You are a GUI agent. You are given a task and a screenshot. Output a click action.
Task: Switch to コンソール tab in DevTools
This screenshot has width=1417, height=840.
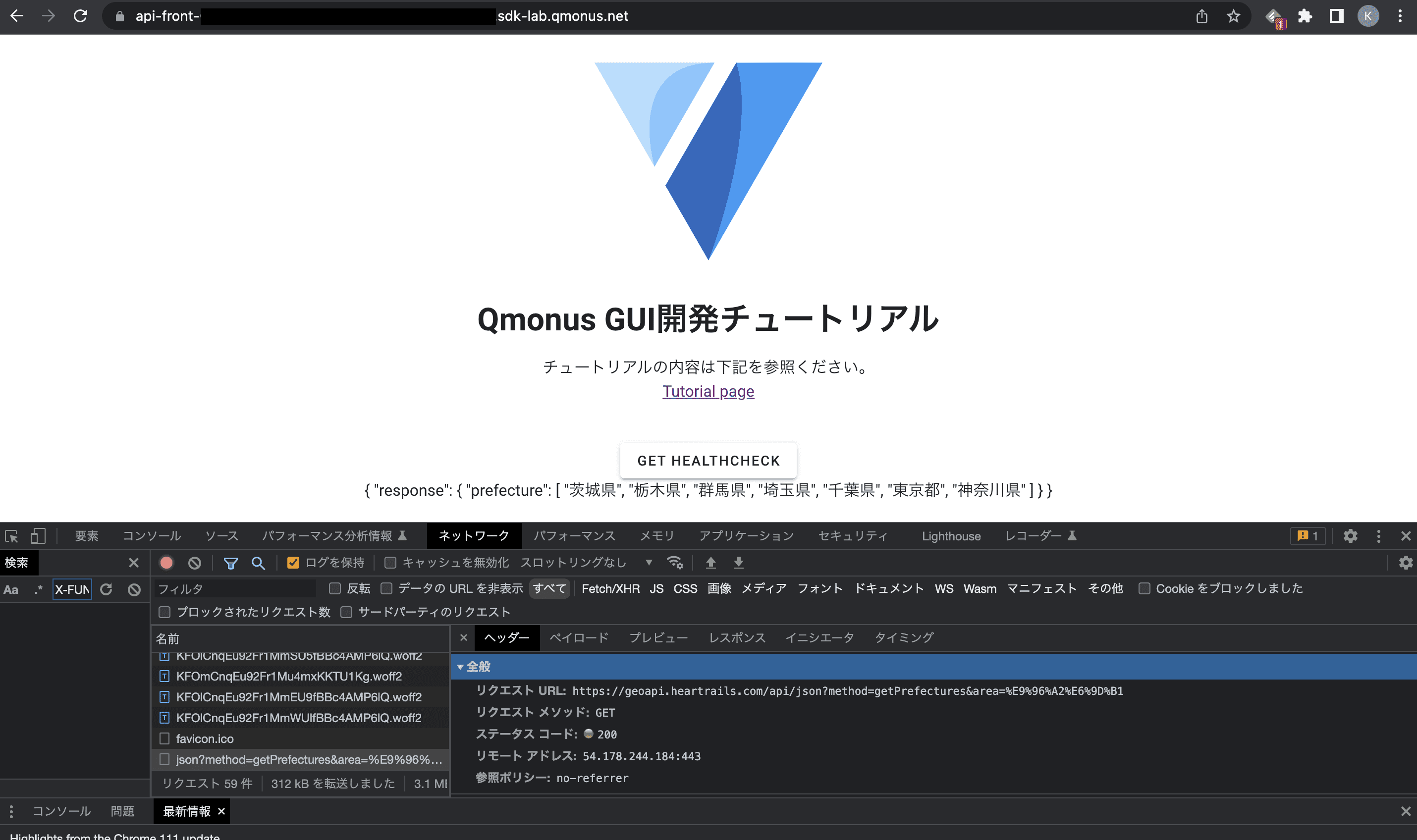click(x=152, y=536)
